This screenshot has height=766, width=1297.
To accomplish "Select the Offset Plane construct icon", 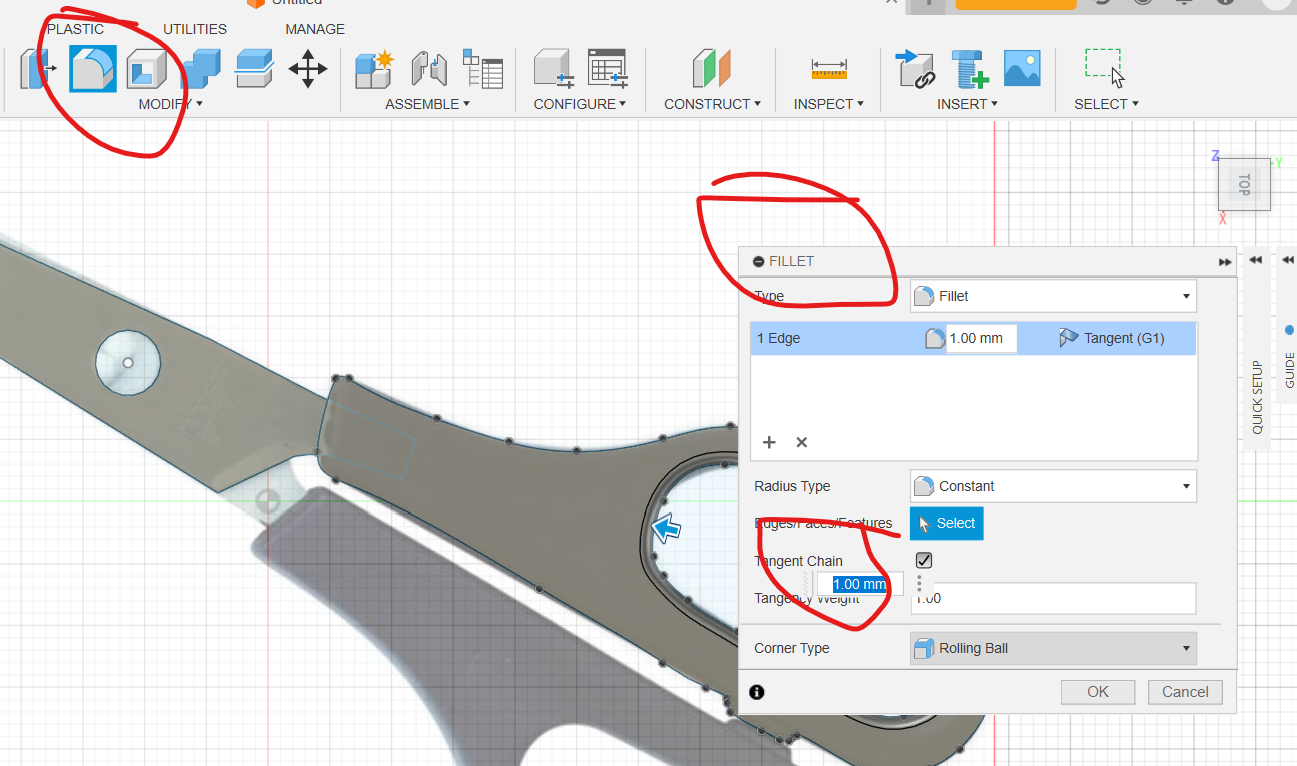I will point(712,69).
